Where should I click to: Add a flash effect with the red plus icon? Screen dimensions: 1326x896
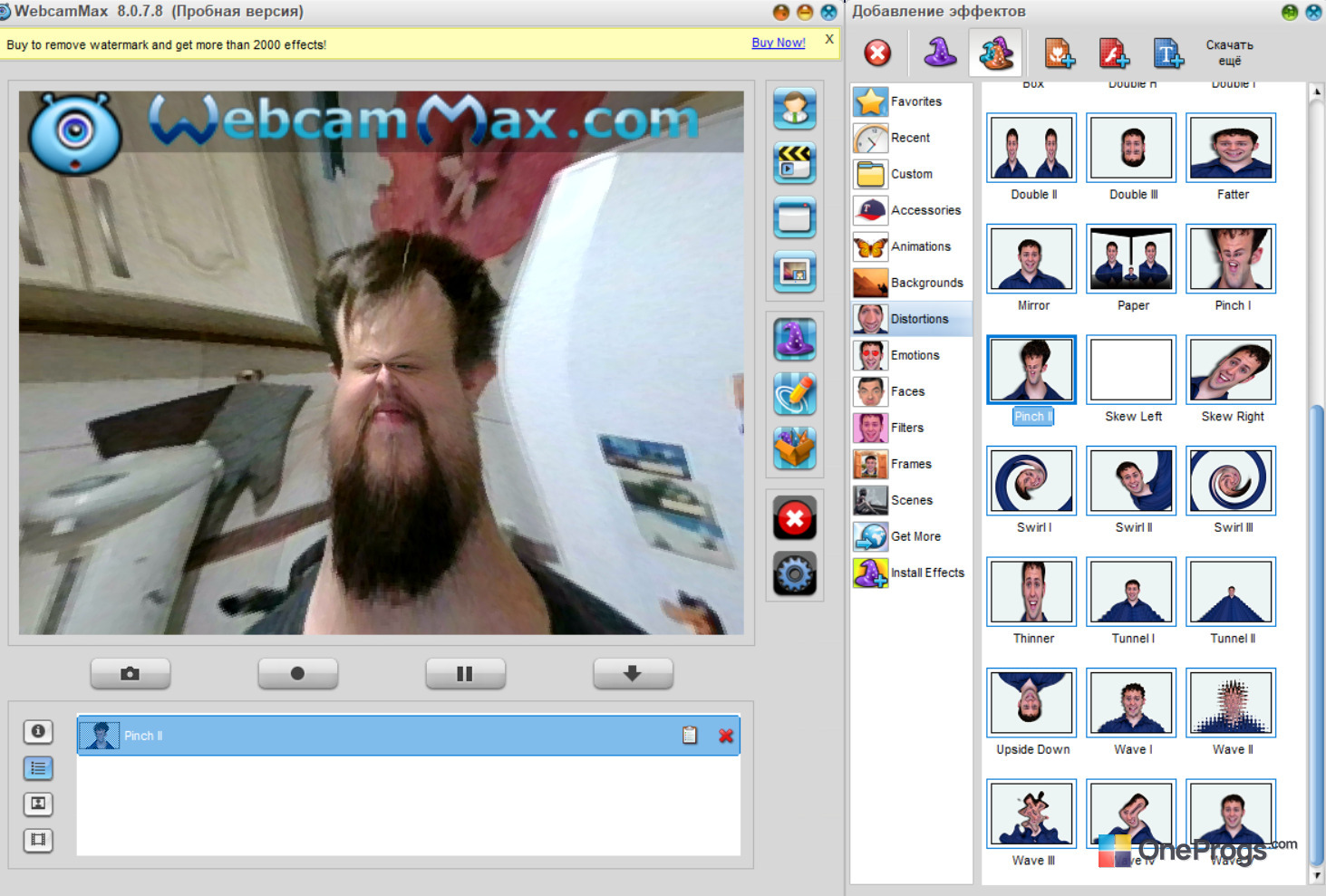[1114, 53]
